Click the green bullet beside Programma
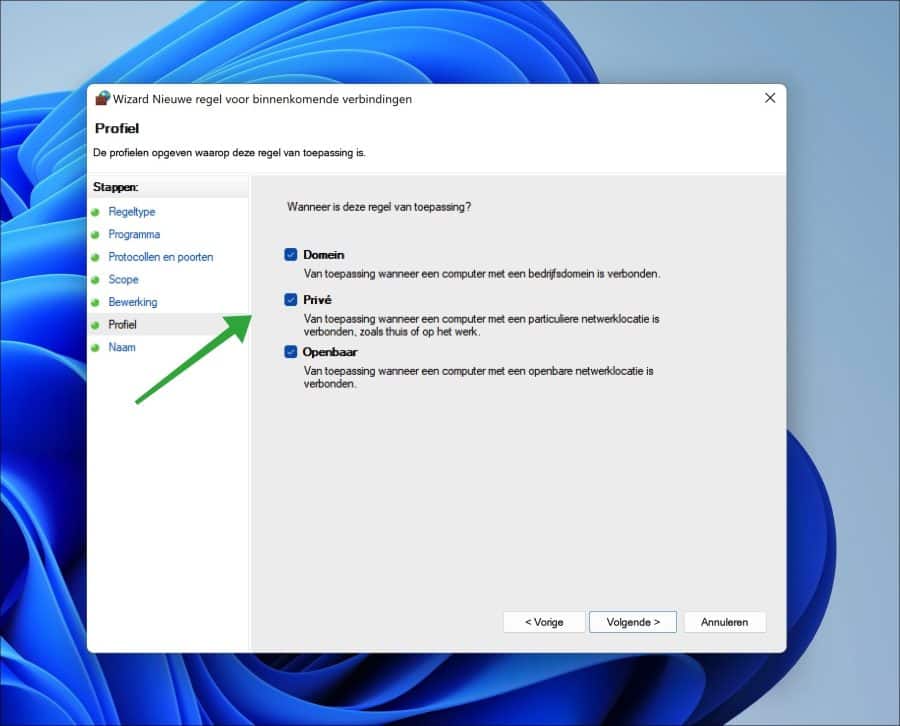Viewport: 900px width, 726px height. pos(95,235)
